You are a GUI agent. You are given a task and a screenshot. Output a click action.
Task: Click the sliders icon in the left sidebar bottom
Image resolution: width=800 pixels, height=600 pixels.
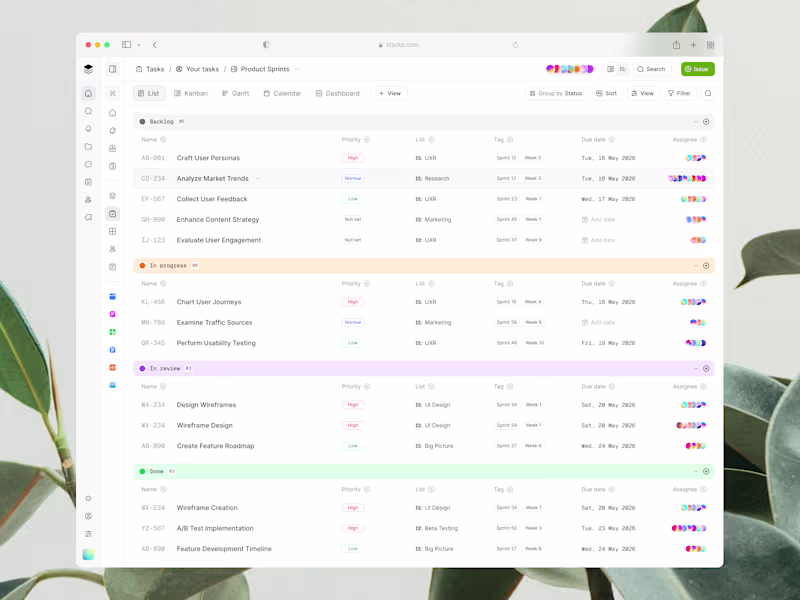pyautogui.click(x=88, y=534)
